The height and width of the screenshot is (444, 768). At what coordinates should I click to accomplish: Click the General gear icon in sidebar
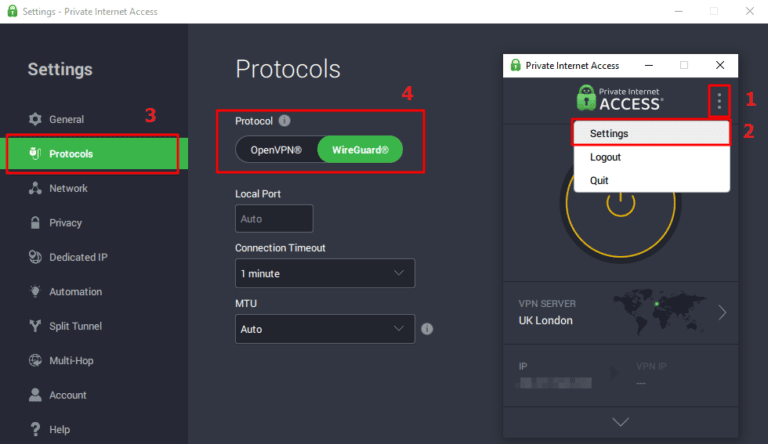(35, 119)
